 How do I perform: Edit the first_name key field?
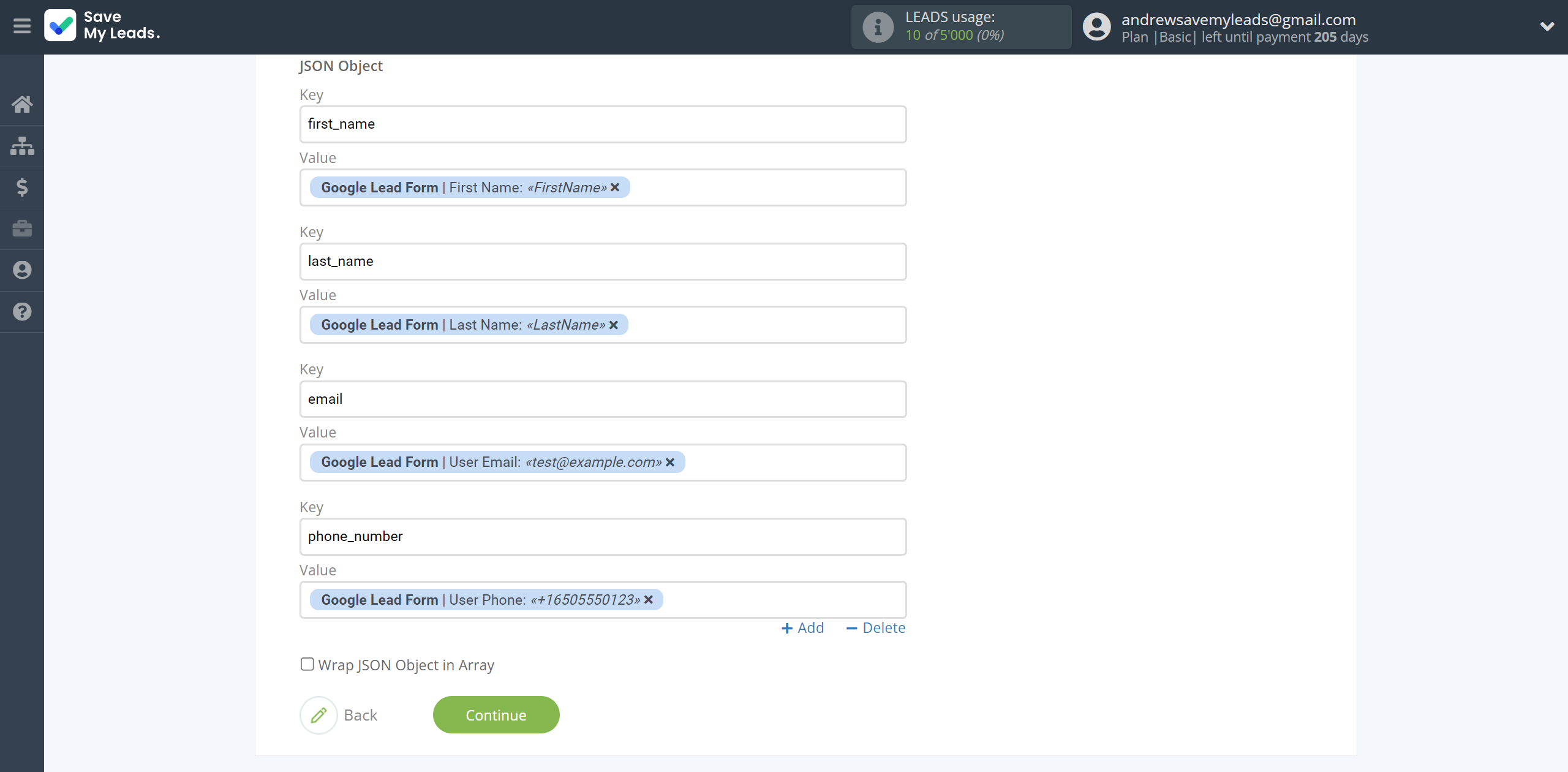click(603, 124)
